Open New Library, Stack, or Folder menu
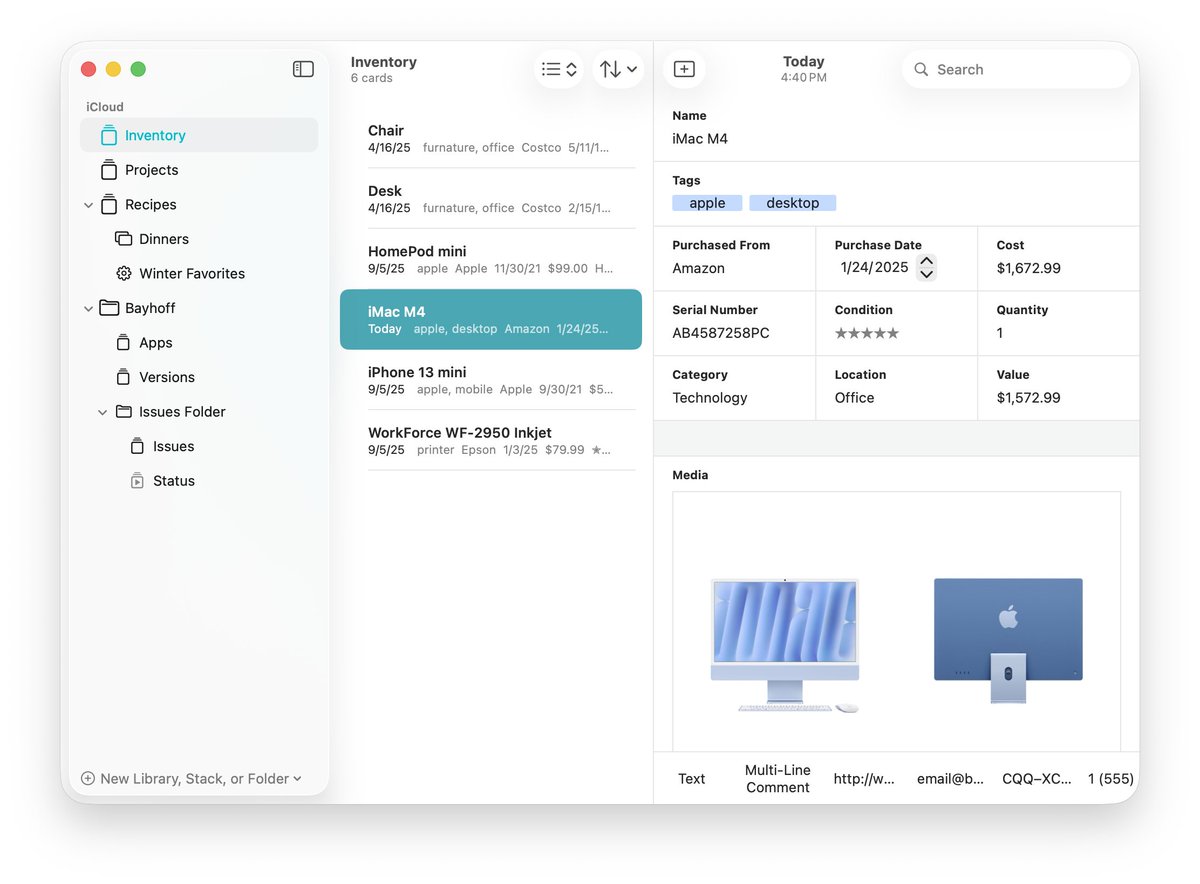 tap(192, 778)
